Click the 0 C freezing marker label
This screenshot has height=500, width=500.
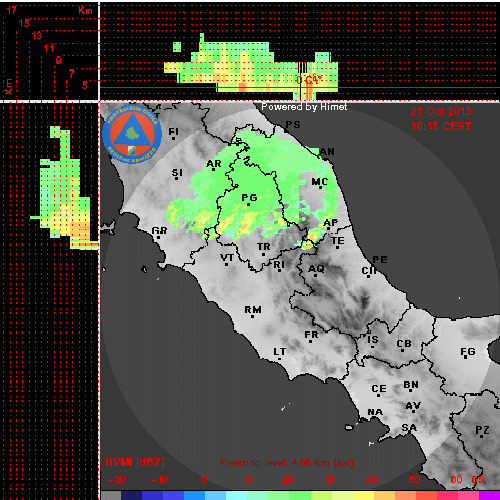click(309, 79)
